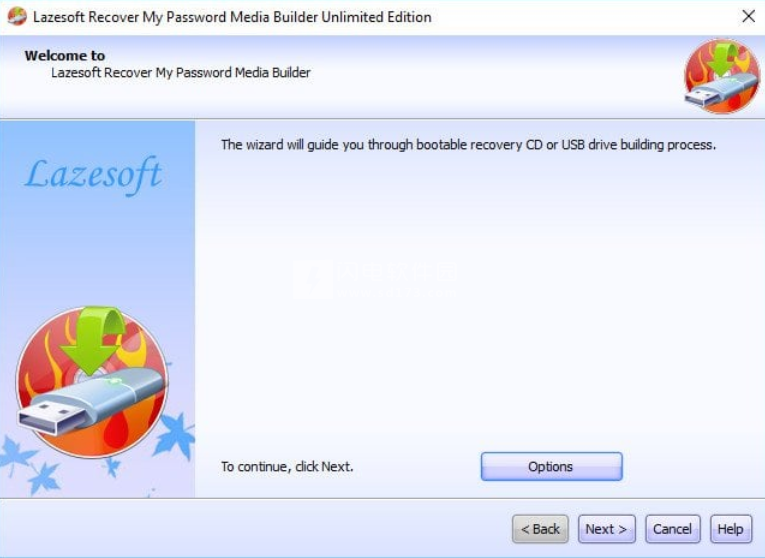Cancel the media builder wizard

pos(672,529)
